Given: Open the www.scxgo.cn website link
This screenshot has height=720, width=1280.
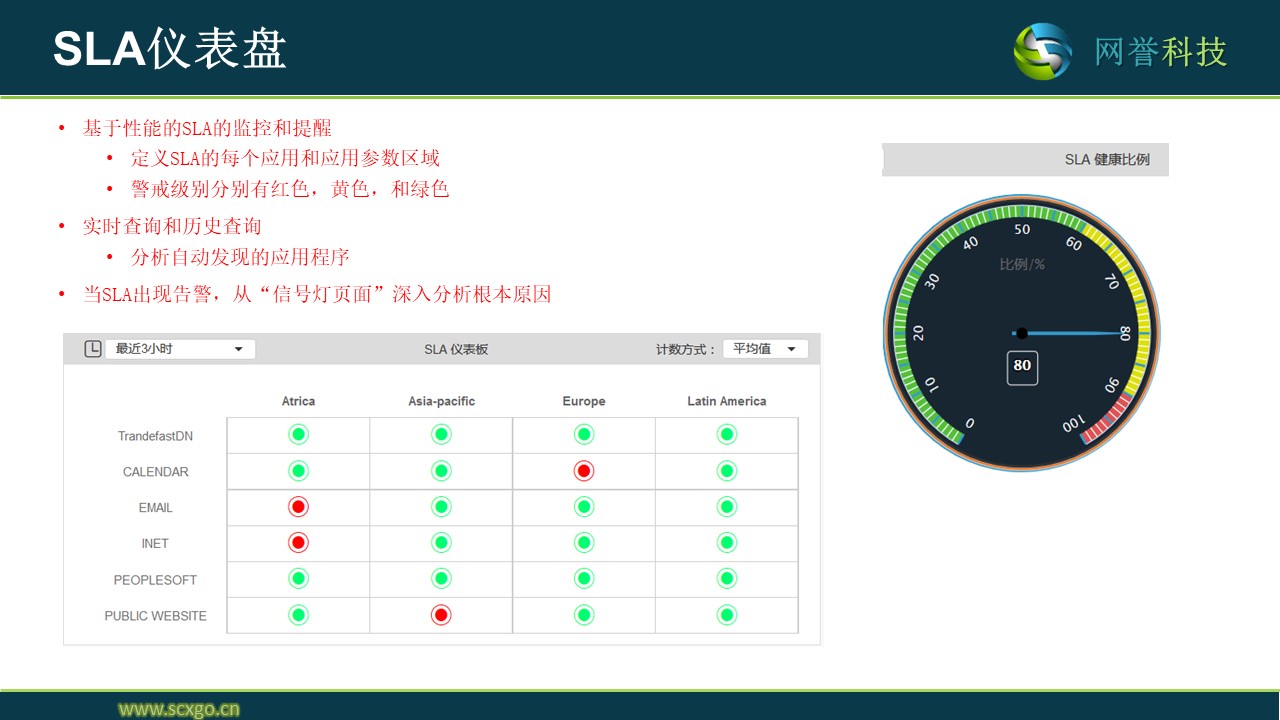Looking at the screenshot, I should [x=179, y=709].
